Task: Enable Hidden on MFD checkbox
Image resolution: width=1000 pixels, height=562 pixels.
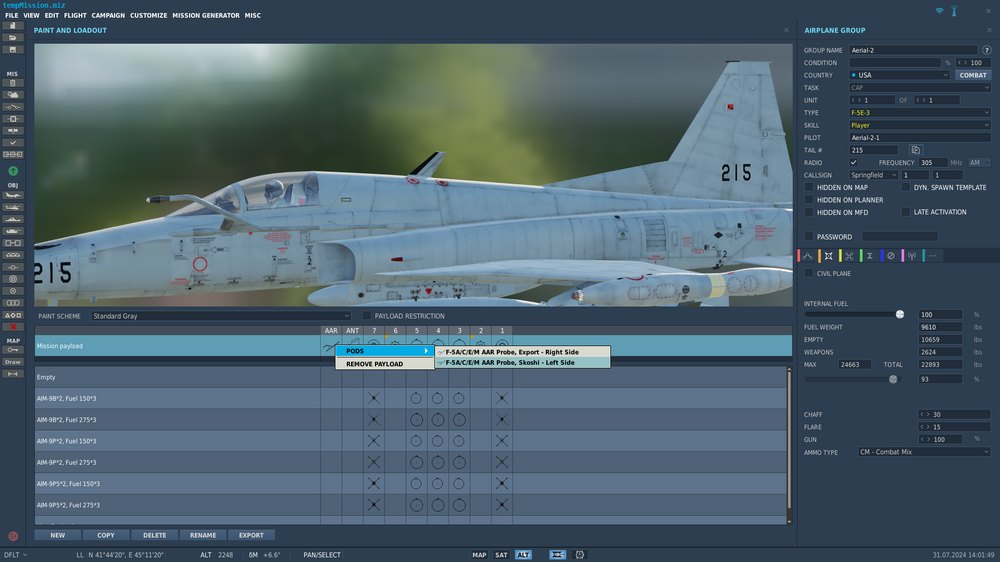Action: pos(809,212)
